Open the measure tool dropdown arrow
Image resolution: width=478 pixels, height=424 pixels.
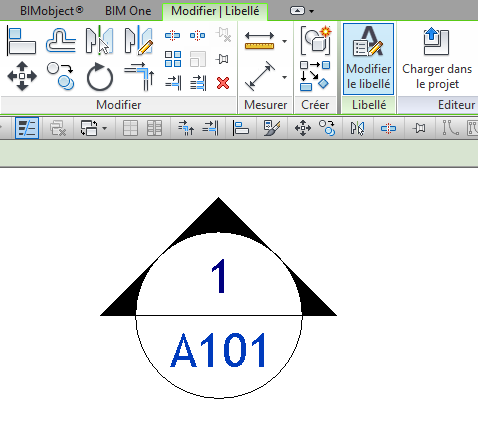pos(284,41)
